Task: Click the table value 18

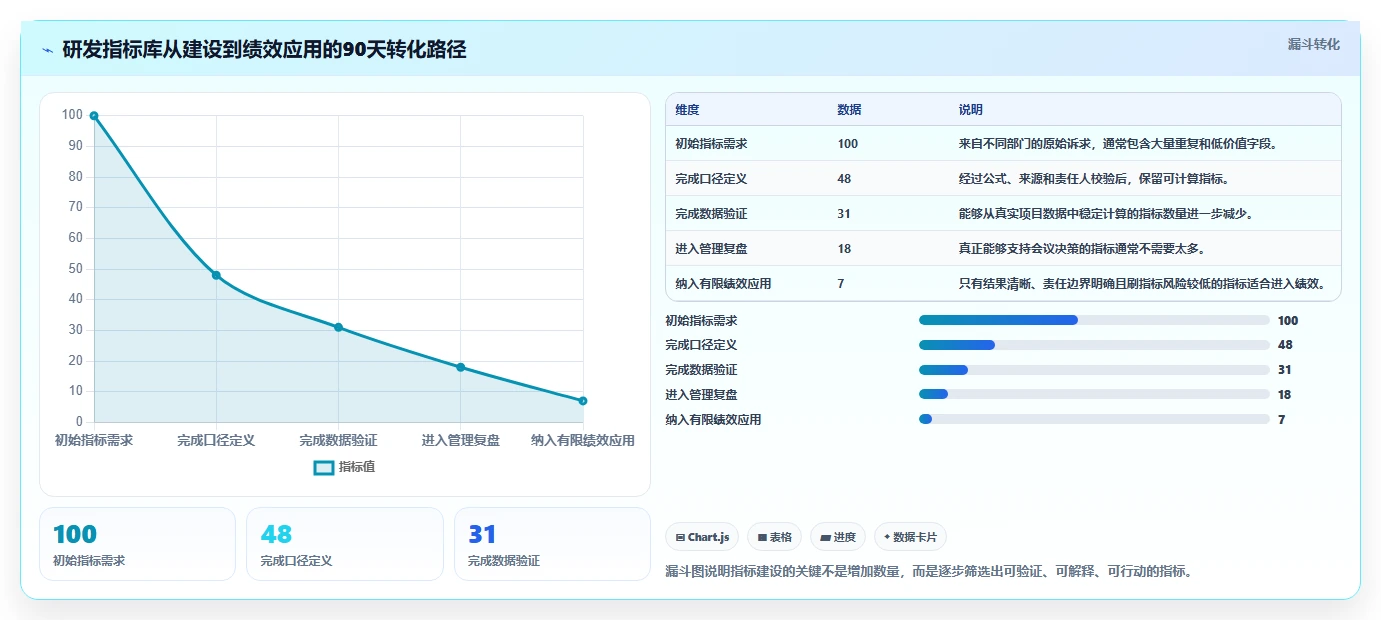Action: point(845,249)
